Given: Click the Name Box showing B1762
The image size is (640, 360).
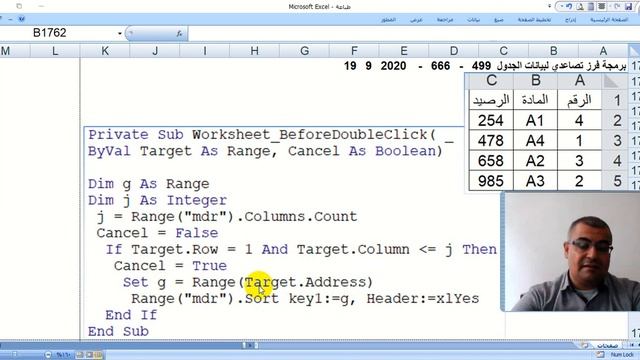Looking at the screenshot, I should (49, 33).
